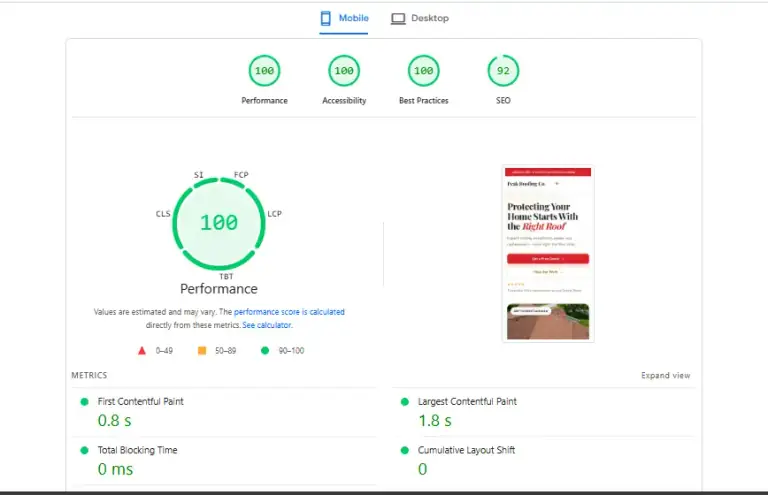This screenshot has width=768, height=495.
Task: Click the Performance label under first gauge
Action: [264, 100]
